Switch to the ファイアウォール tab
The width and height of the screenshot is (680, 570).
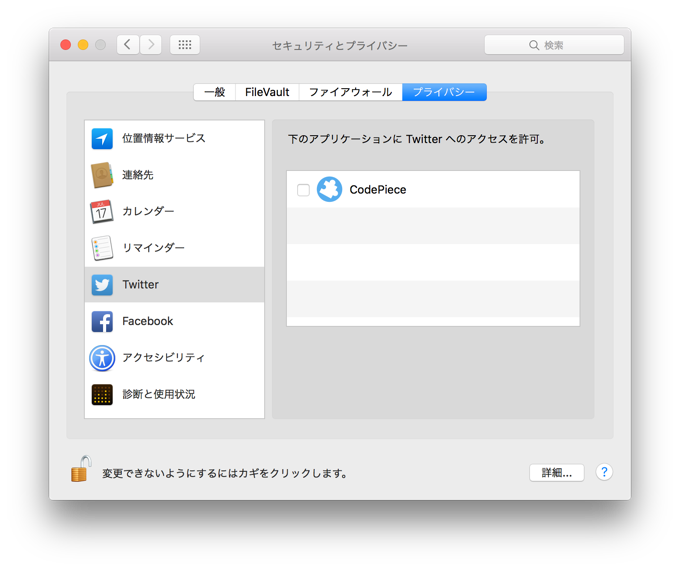pos(350,92)
